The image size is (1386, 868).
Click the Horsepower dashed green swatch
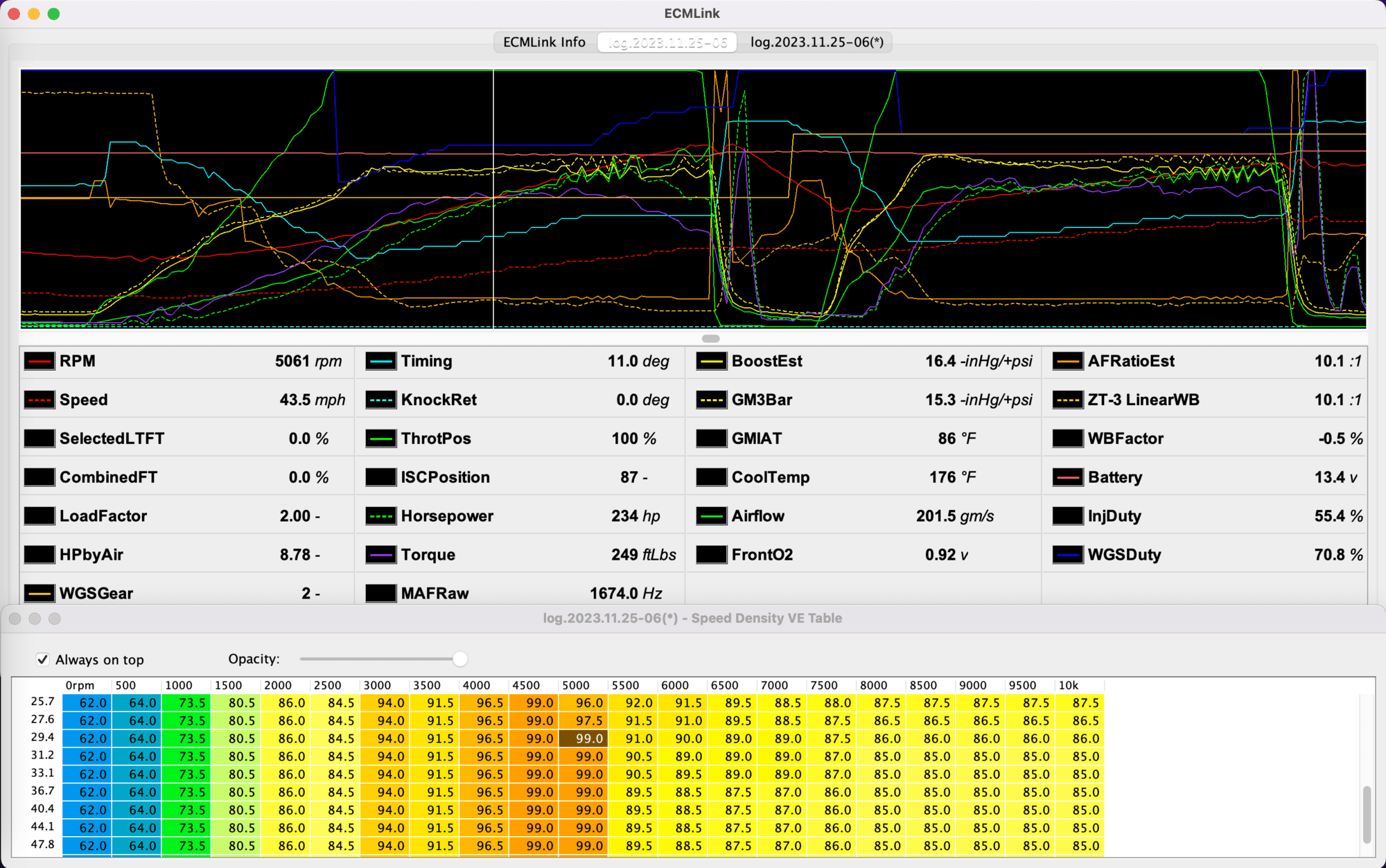(x=380, y=516)
